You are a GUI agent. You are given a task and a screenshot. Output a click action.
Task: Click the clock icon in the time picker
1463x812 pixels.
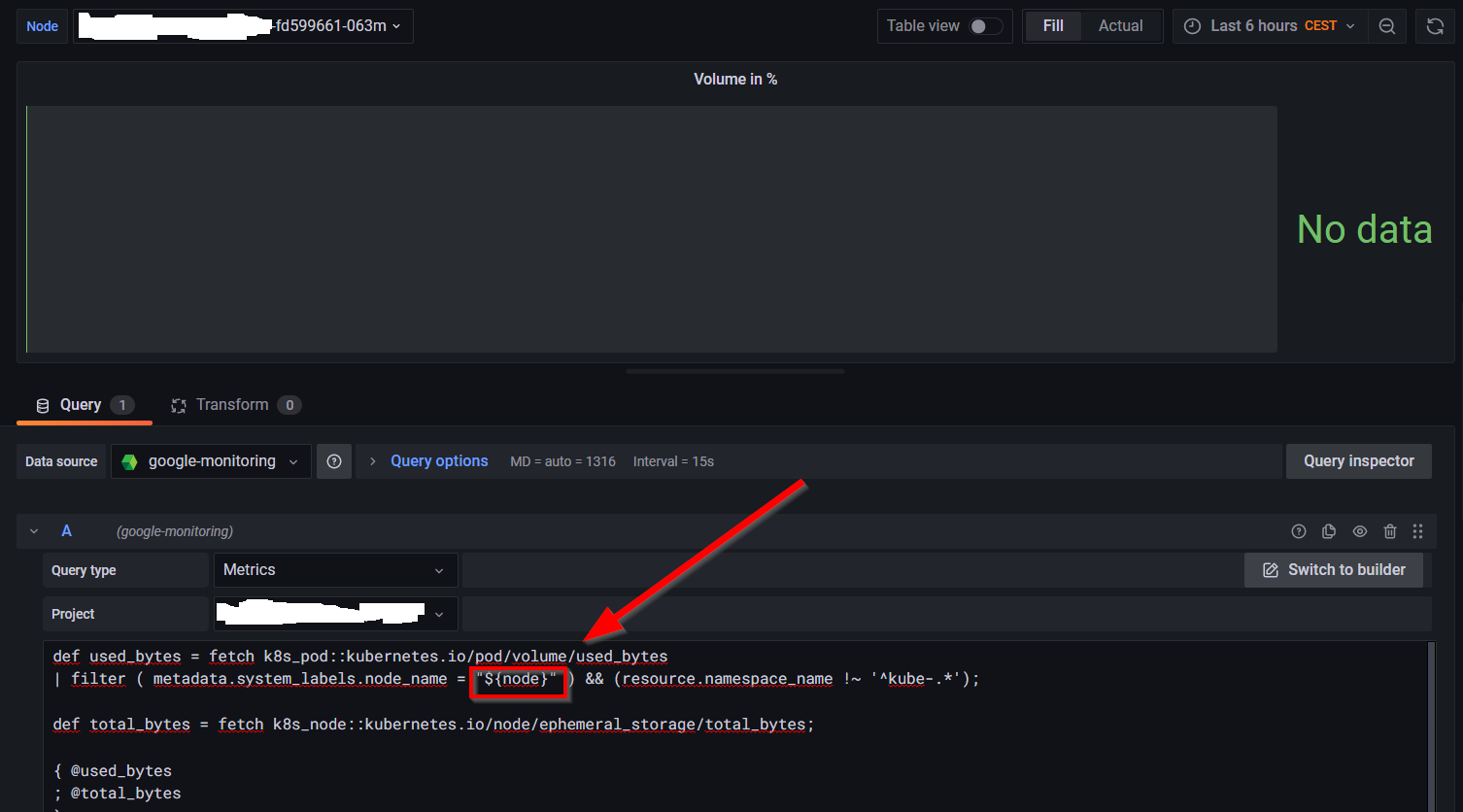[1192, 26]
